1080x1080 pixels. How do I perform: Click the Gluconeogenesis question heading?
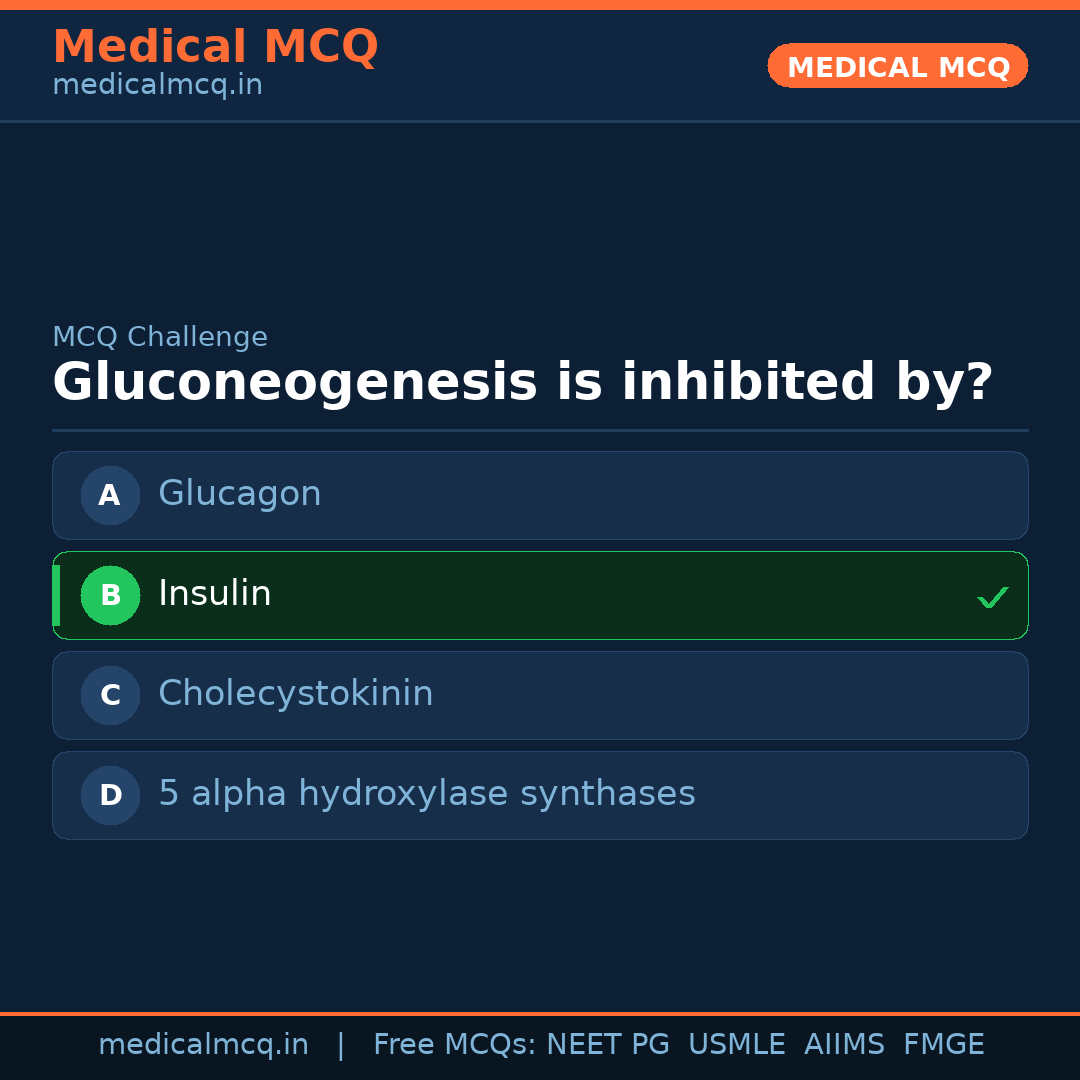pos(522,383)
